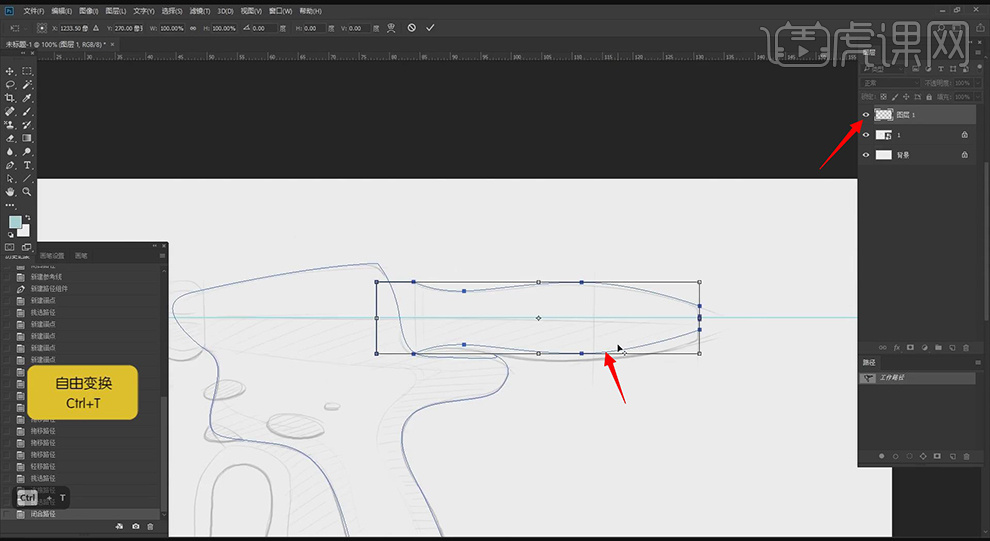This screenshot has height=541, width=990.
Task: Select the Hand tool
Action: tap(9, 192)
